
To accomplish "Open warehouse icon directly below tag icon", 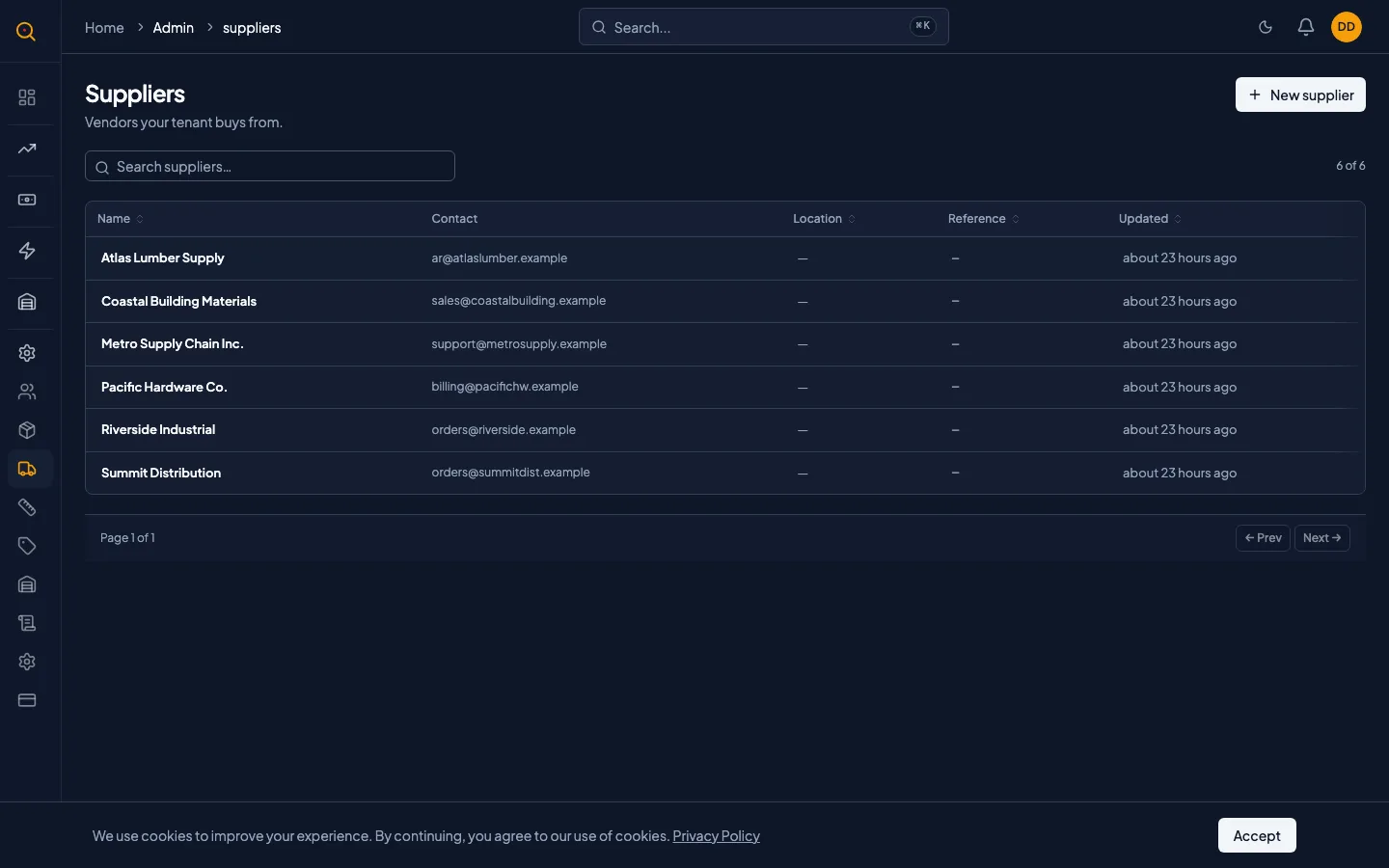I will point(27,584).
